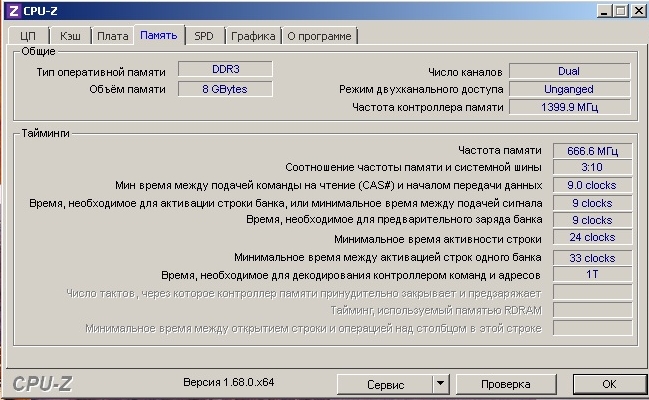
Task: Click the 1399.9 МГц controller frequency value
Action: (x=570, y=107)
